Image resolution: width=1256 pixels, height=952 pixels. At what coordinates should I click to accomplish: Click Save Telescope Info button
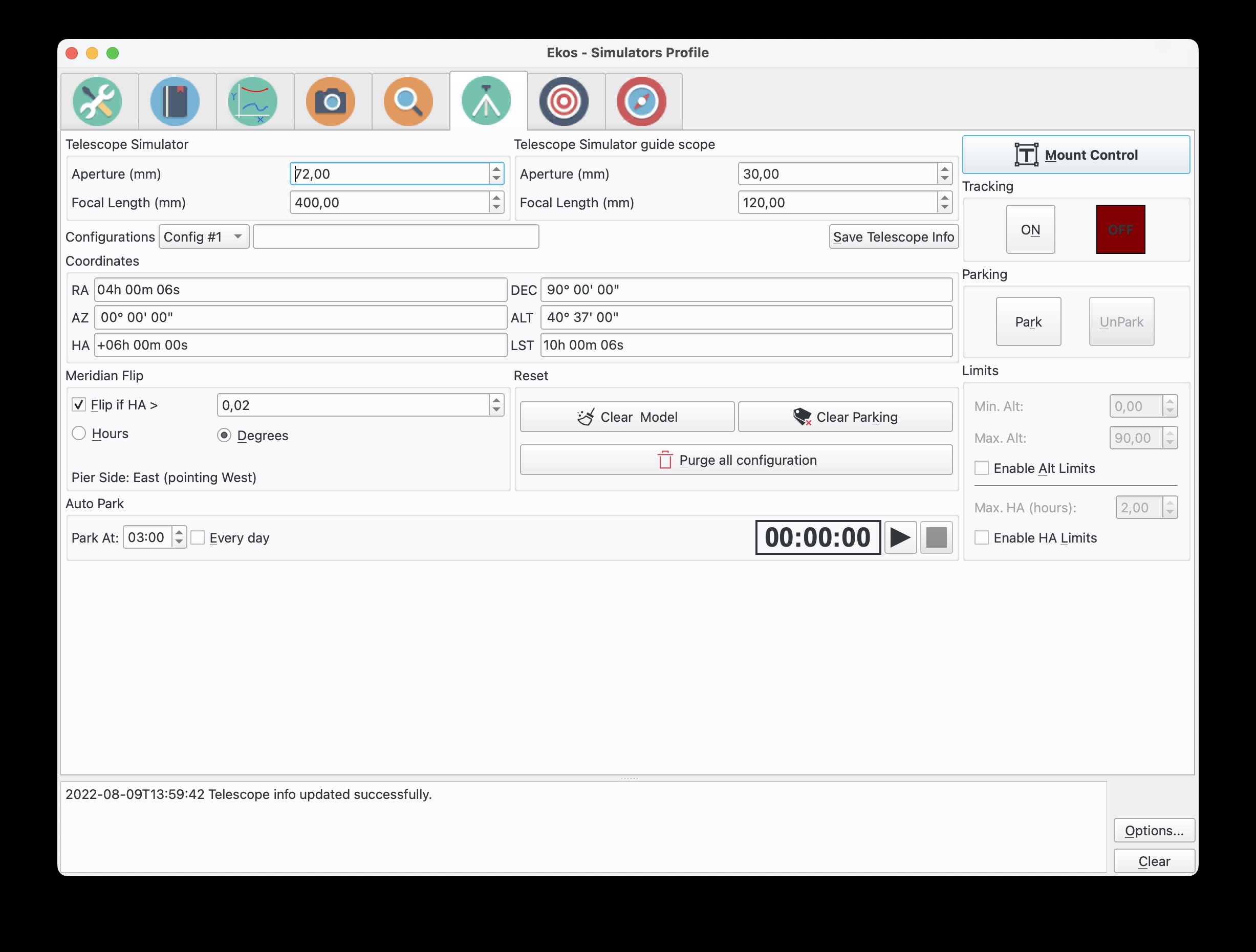(893, 237)
